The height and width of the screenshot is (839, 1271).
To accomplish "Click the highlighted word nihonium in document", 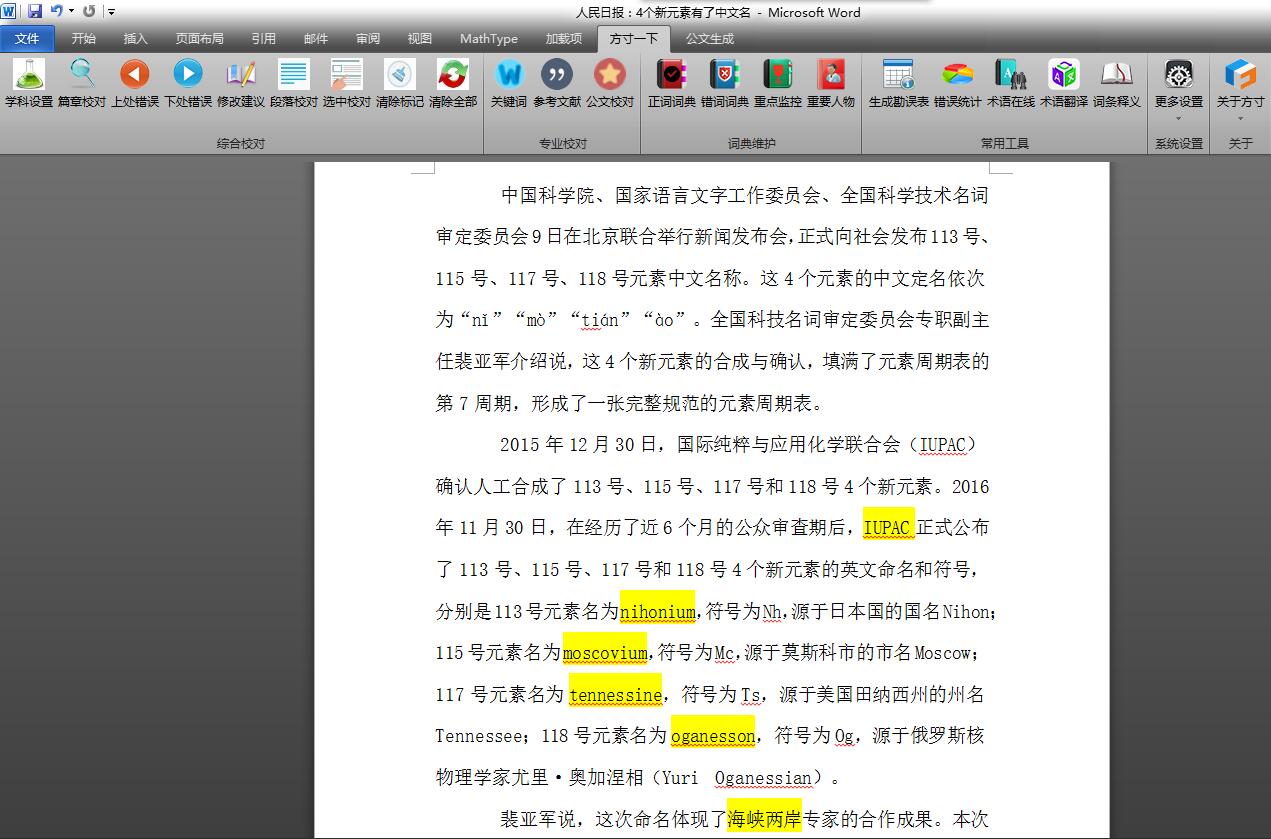I will coord(657,612).
